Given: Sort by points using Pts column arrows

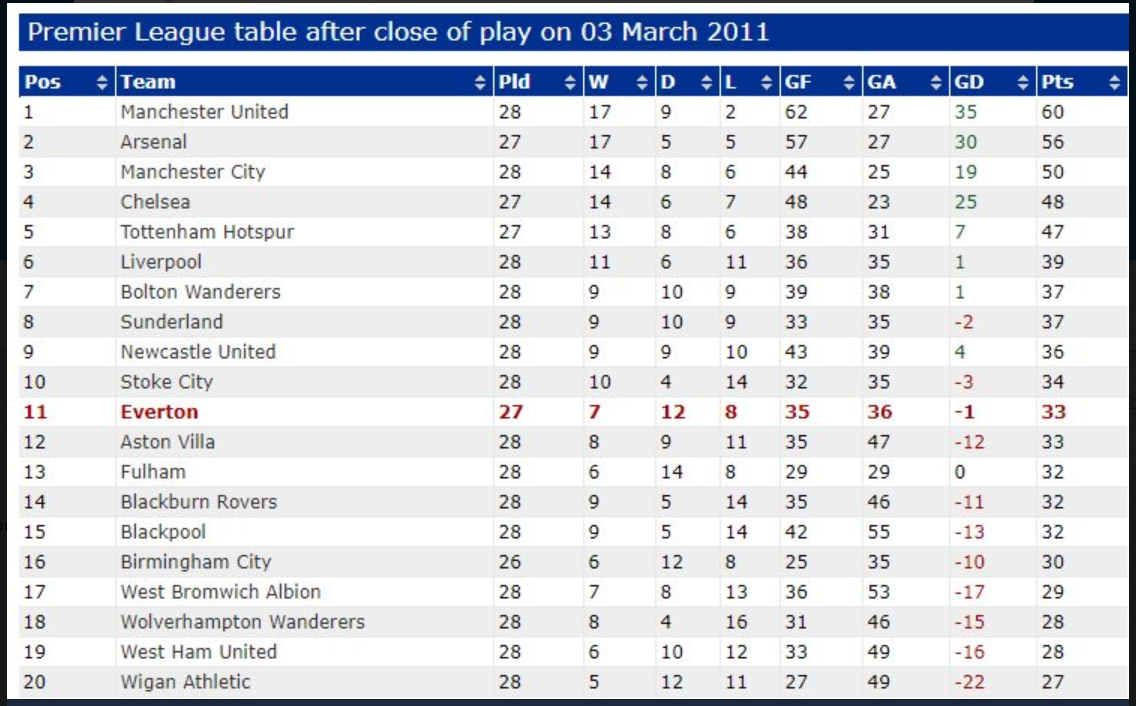Looking at the screenshot, I should tap(1114, 83).
